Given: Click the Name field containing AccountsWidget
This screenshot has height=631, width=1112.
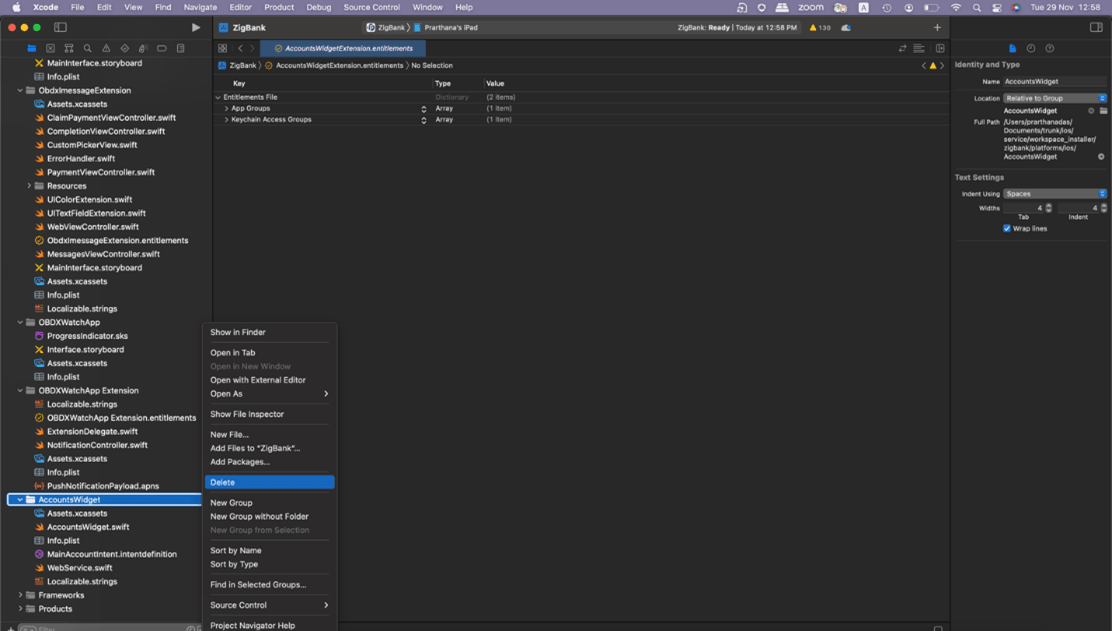Looking at the screenshot, I should click(1055, 82).
